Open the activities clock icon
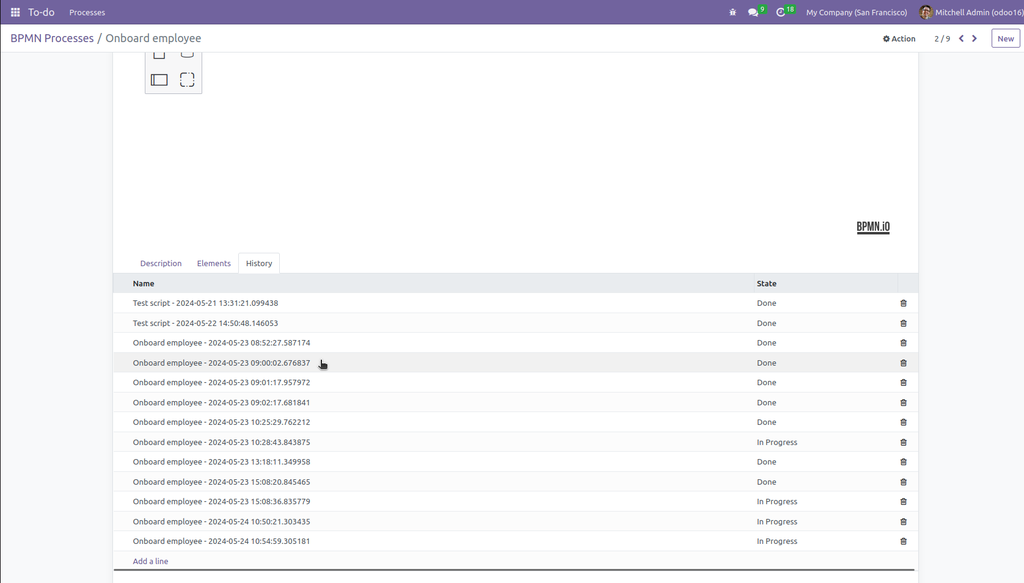Image resolution: width=1024 pixels, height=583 pixels. point(780,12)
